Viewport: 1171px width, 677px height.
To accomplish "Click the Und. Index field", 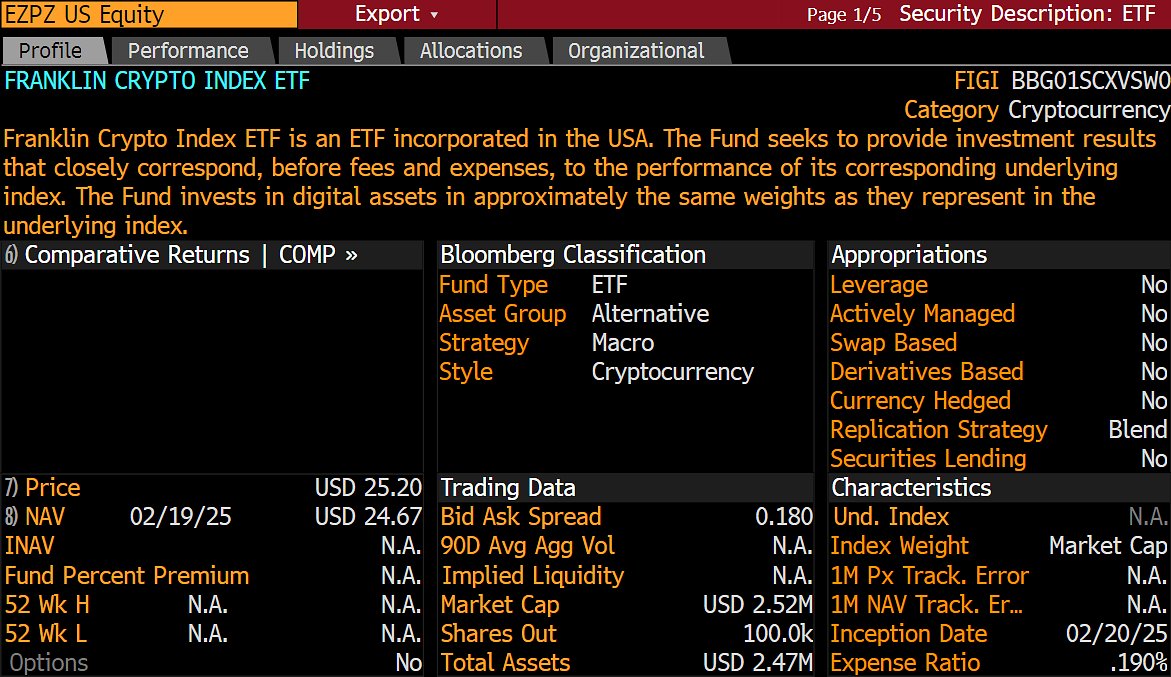I will click(889, 517).
